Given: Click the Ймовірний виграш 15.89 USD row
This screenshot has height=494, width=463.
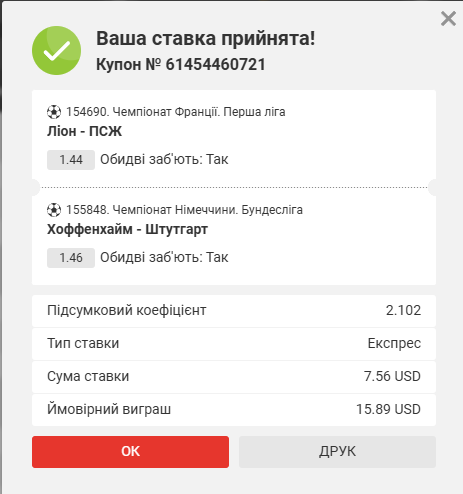Looking at the screenshot, I should point(234,410).
